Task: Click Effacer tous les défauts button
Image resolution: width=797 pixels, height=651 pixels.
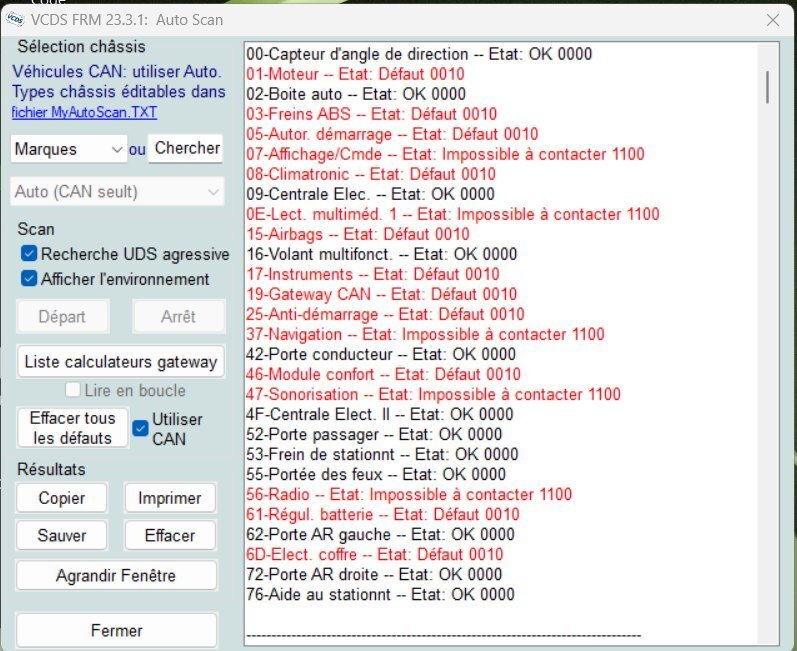Action: click(x=72, y=428)
